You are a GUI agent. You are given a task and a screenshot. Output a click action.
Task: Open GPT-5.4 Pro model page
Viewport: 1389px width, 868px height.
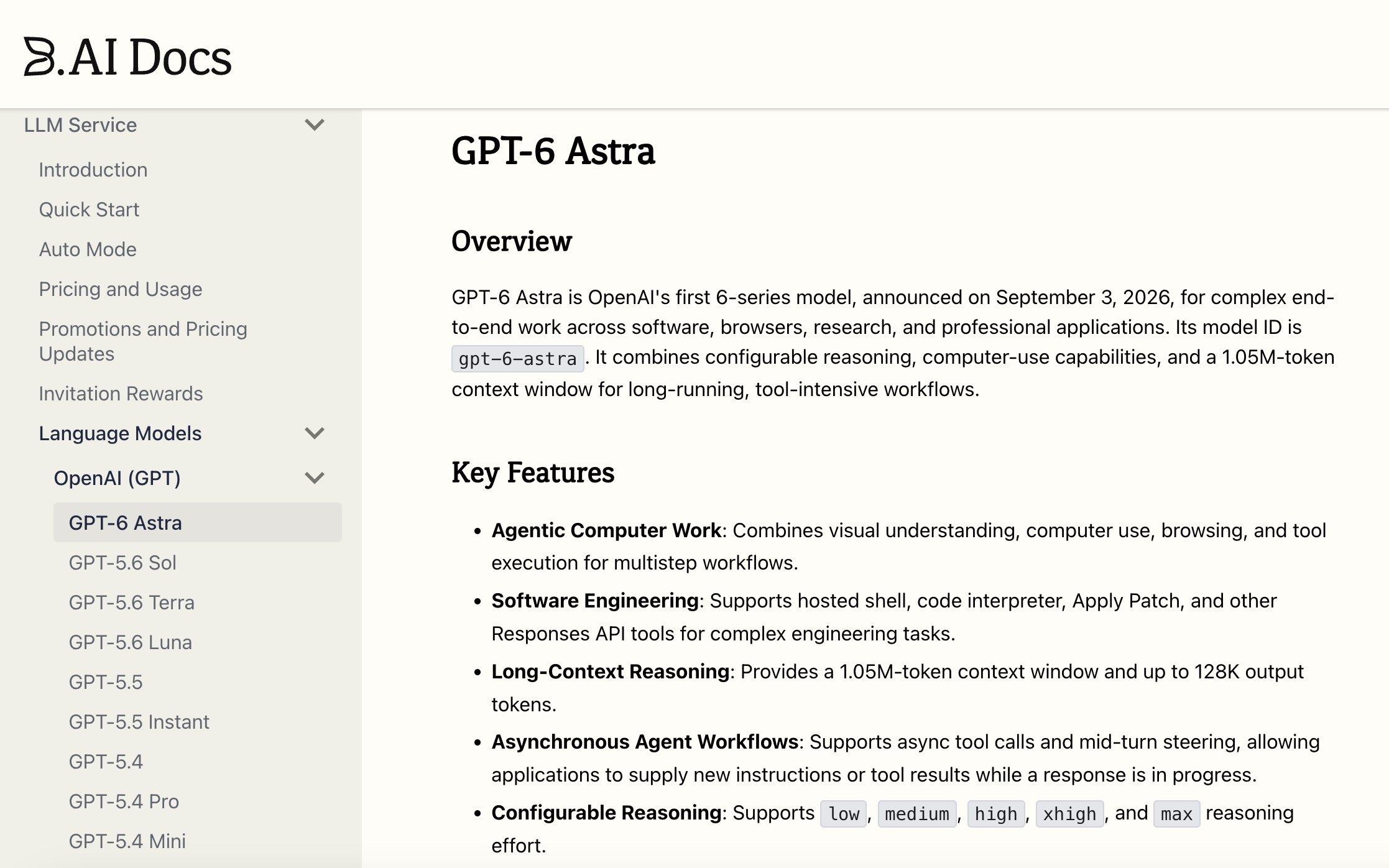click(x=124, y=801)
